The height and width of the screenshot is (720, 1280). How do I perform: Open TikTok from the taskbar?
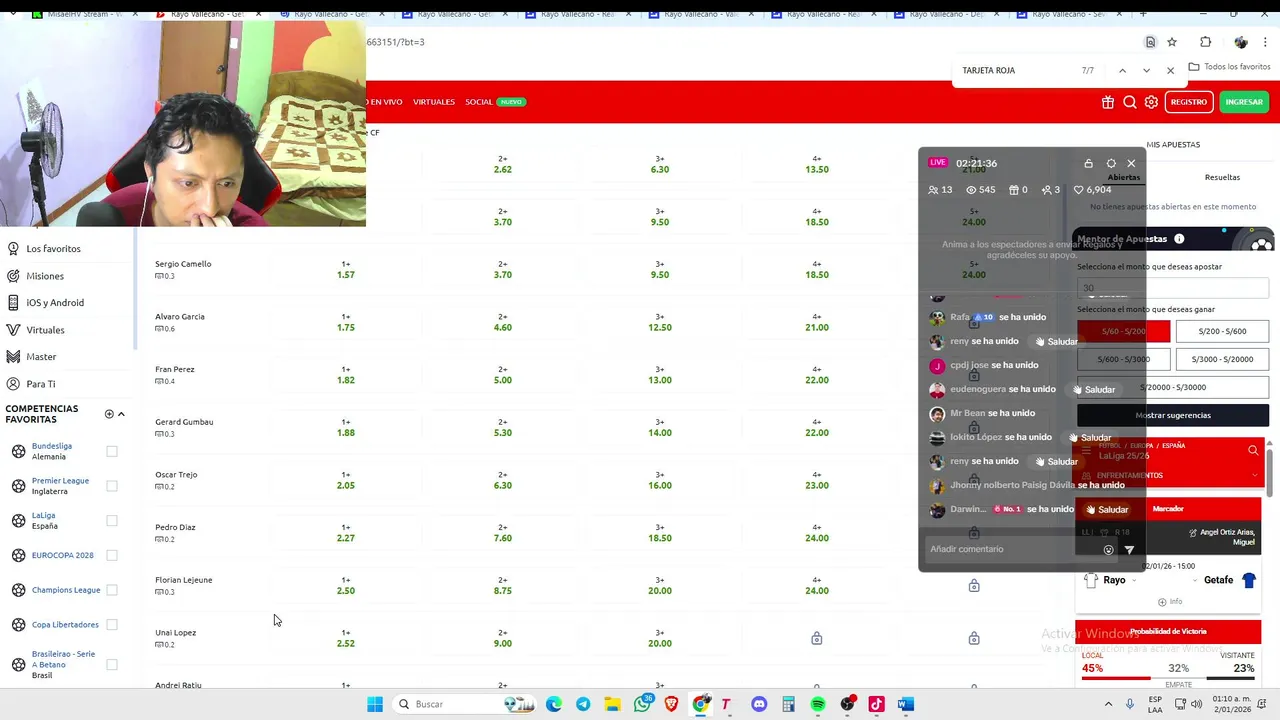coord(876,704)
